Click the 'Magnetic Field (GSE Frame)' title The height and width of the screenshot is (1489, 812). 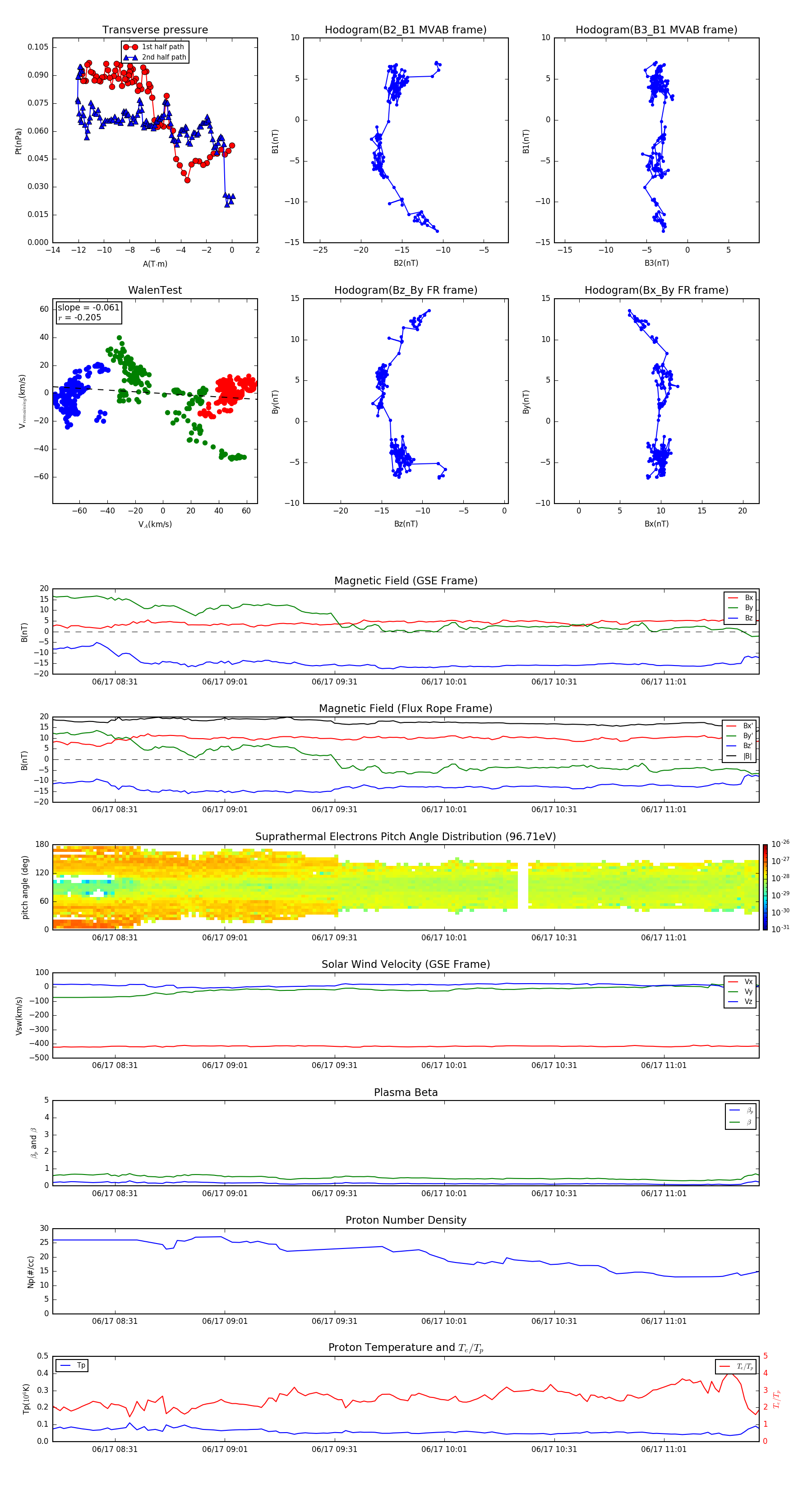click(406, 580)
